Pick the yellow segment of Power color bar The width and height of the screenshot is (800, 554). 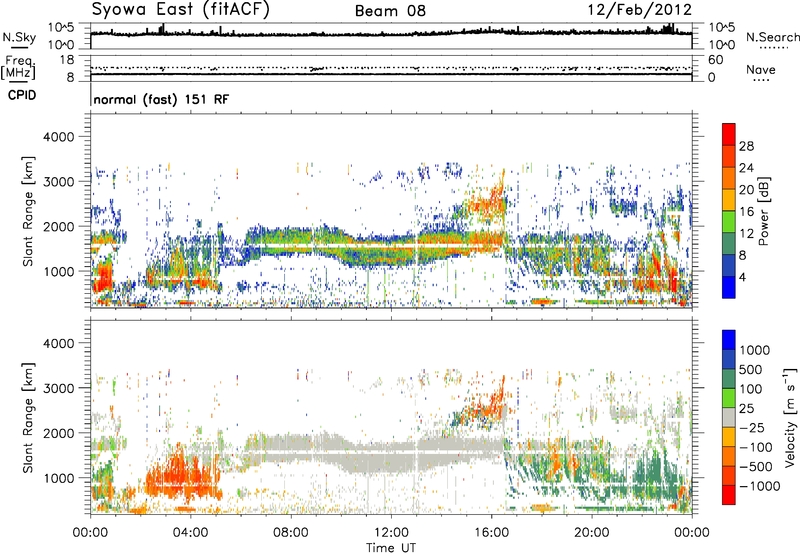(729, 199)
